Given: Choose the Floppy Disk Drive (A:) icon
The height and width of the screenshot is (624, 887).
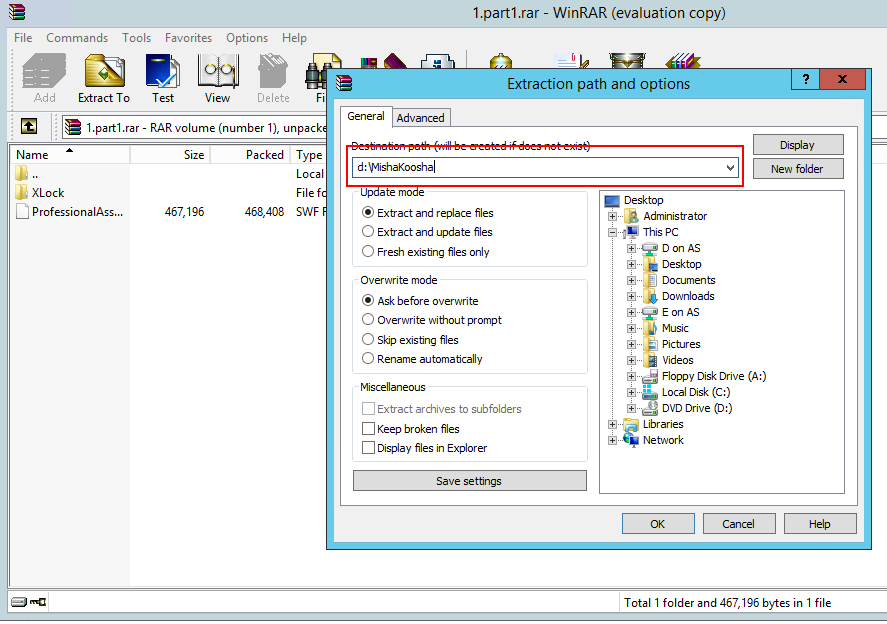Looking at the screenshot, I should click(x=650, y=376).
